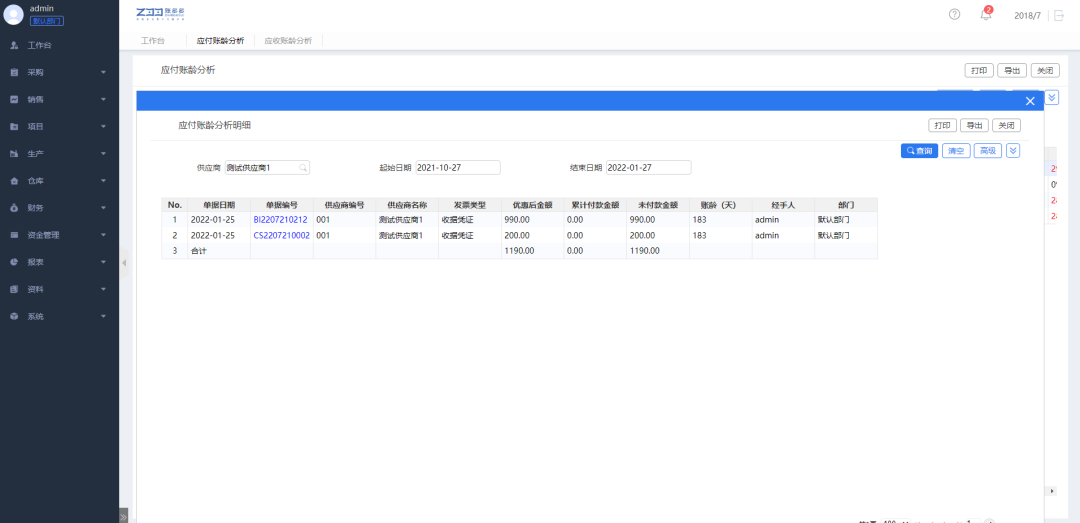Click the 清空 button
Viewport: 1080px width, 523px height.
956,150
